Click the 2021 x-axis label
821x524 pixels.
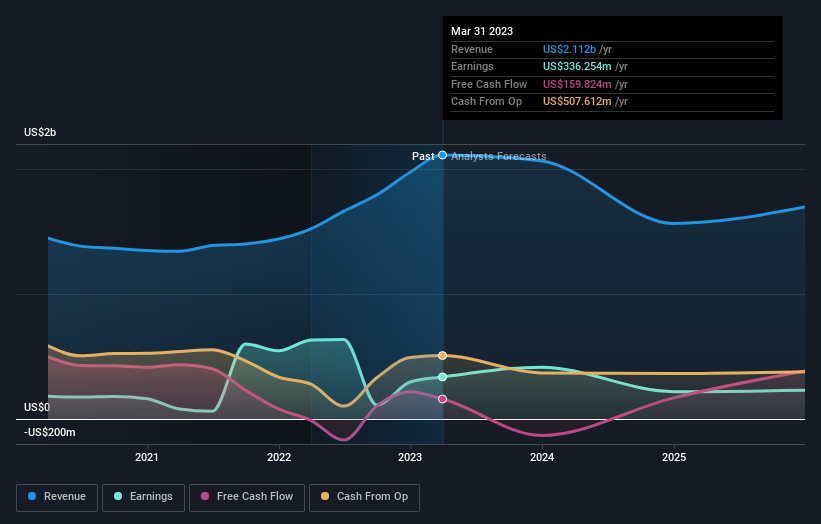(147, 457)
